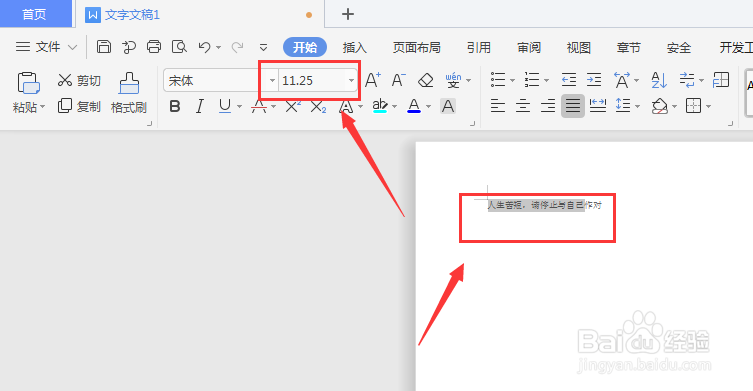Viewport: 753px width, 391px height.
Task: Clear formatting with eraser icon
Action: point(425,80)
